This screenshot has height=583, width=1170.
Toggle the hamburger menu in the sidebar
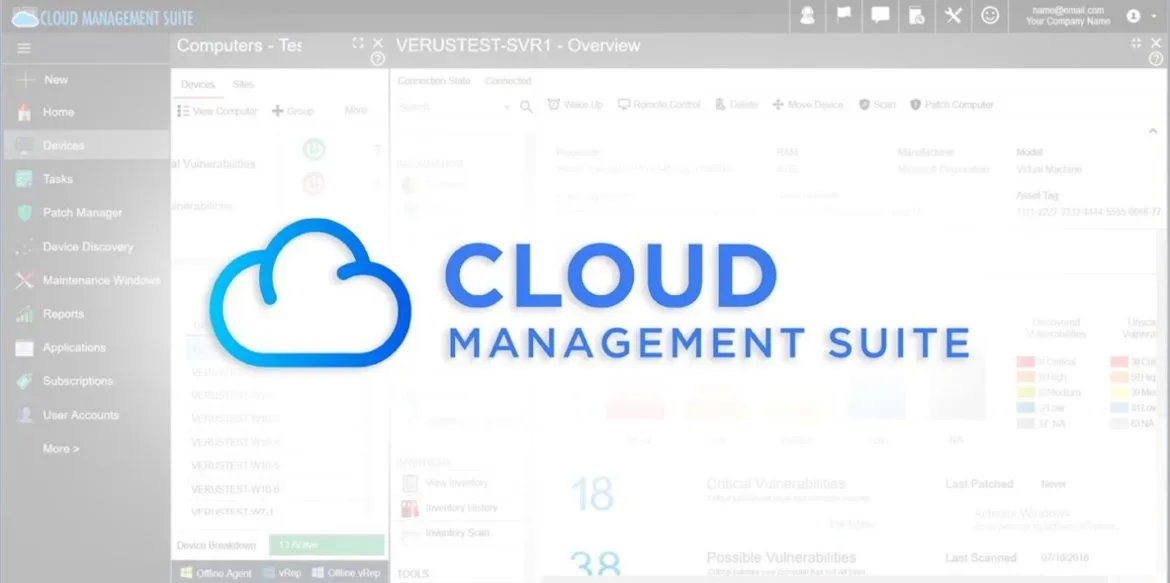(24, 49)
